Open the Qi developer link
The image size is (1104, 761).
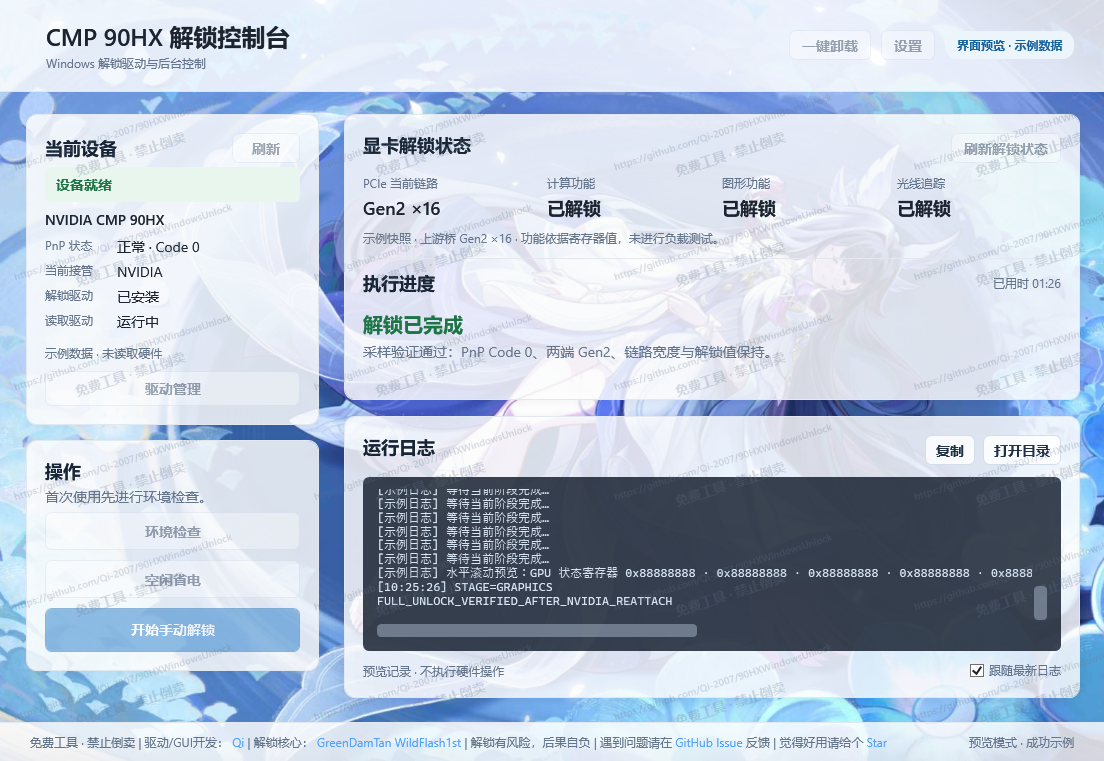point(238,743)
